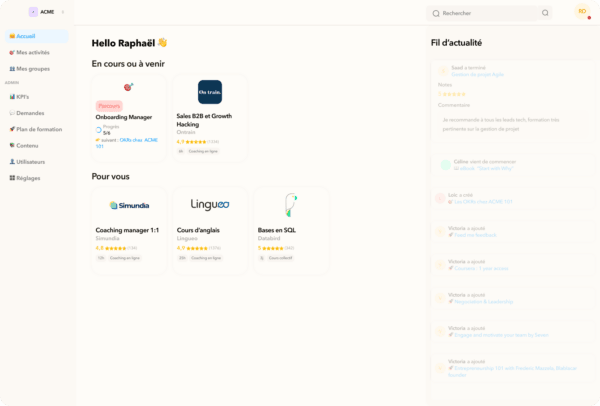Open the RD user avatar menu

coord(582,12)
